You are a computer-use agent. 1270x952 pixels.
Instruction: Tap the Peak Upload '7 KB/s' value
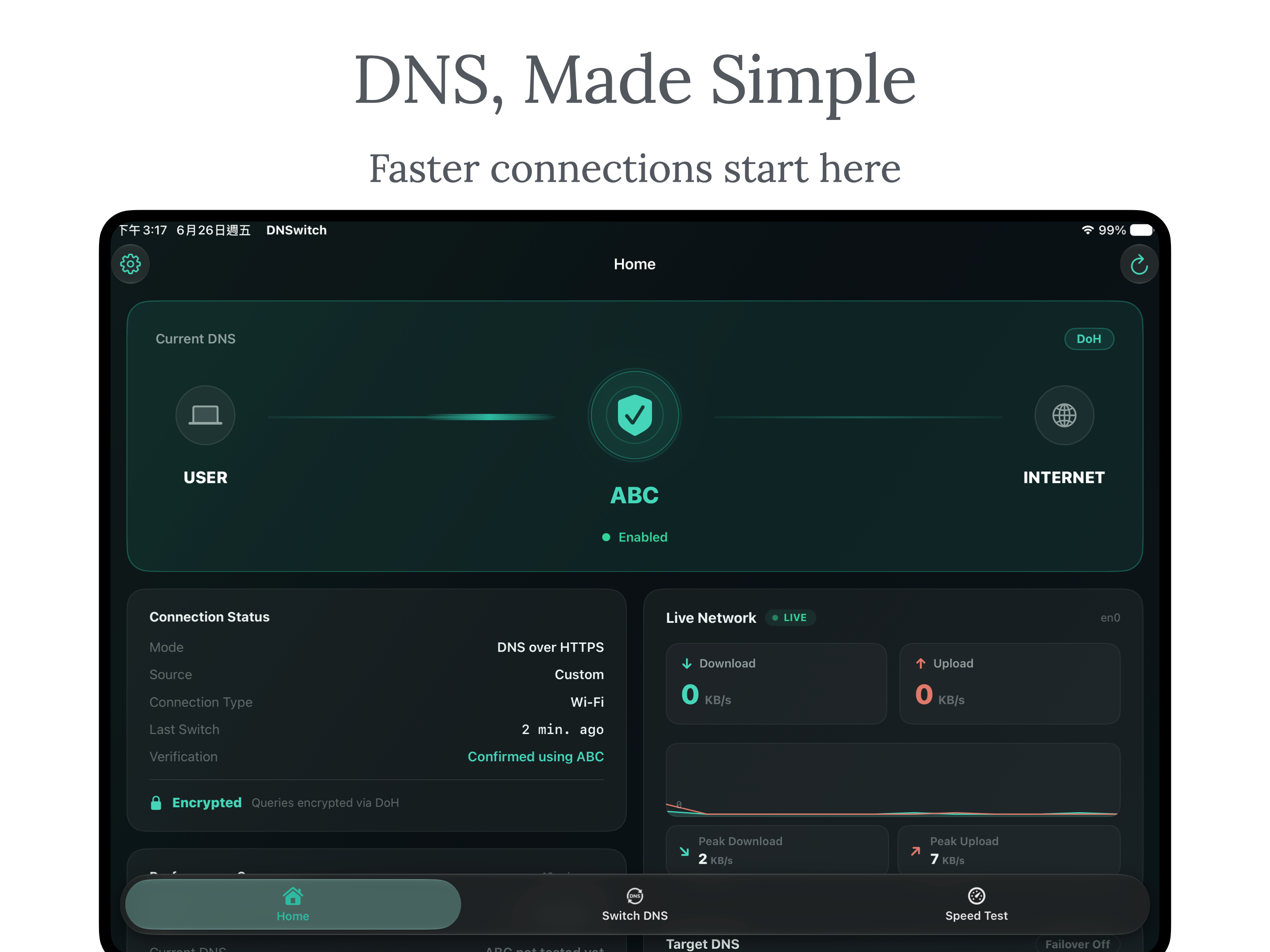pyautogui.click(x=947, y=859)
